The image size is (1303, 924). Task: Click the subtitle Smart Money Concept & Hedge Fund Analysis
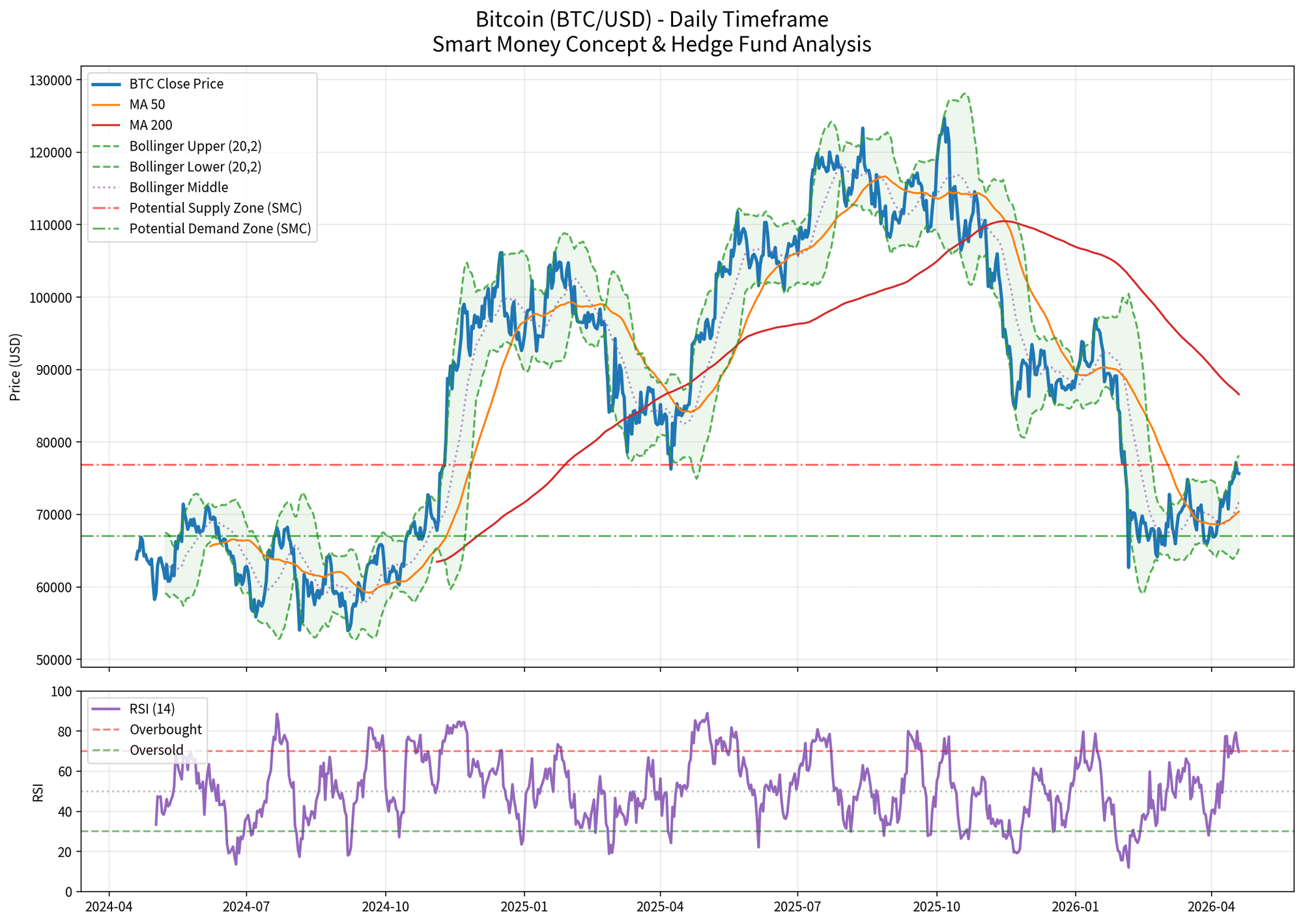click(651, 44)
